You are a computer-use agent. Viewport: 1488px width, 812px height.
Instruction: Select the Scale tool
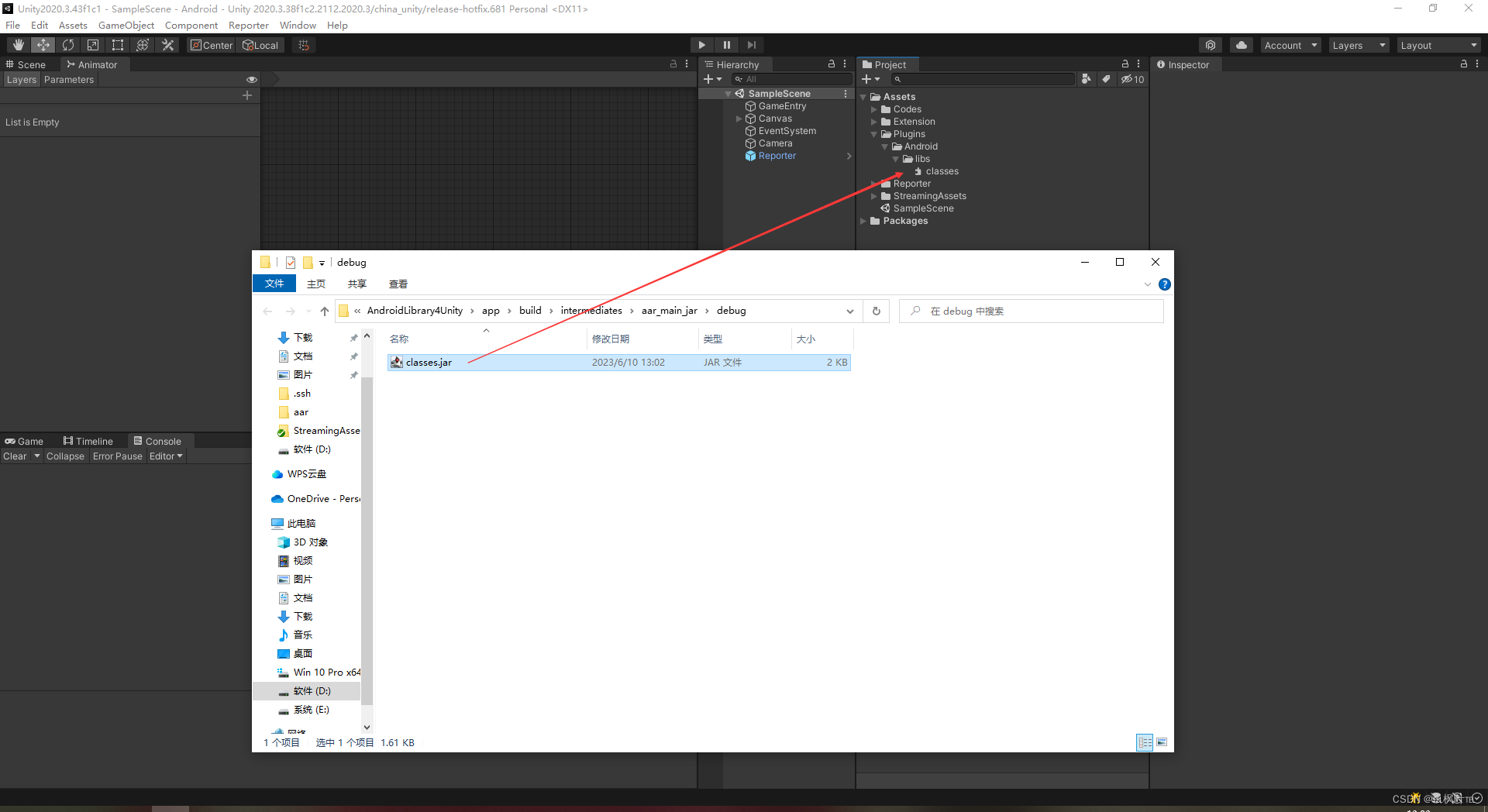[93, 44]
